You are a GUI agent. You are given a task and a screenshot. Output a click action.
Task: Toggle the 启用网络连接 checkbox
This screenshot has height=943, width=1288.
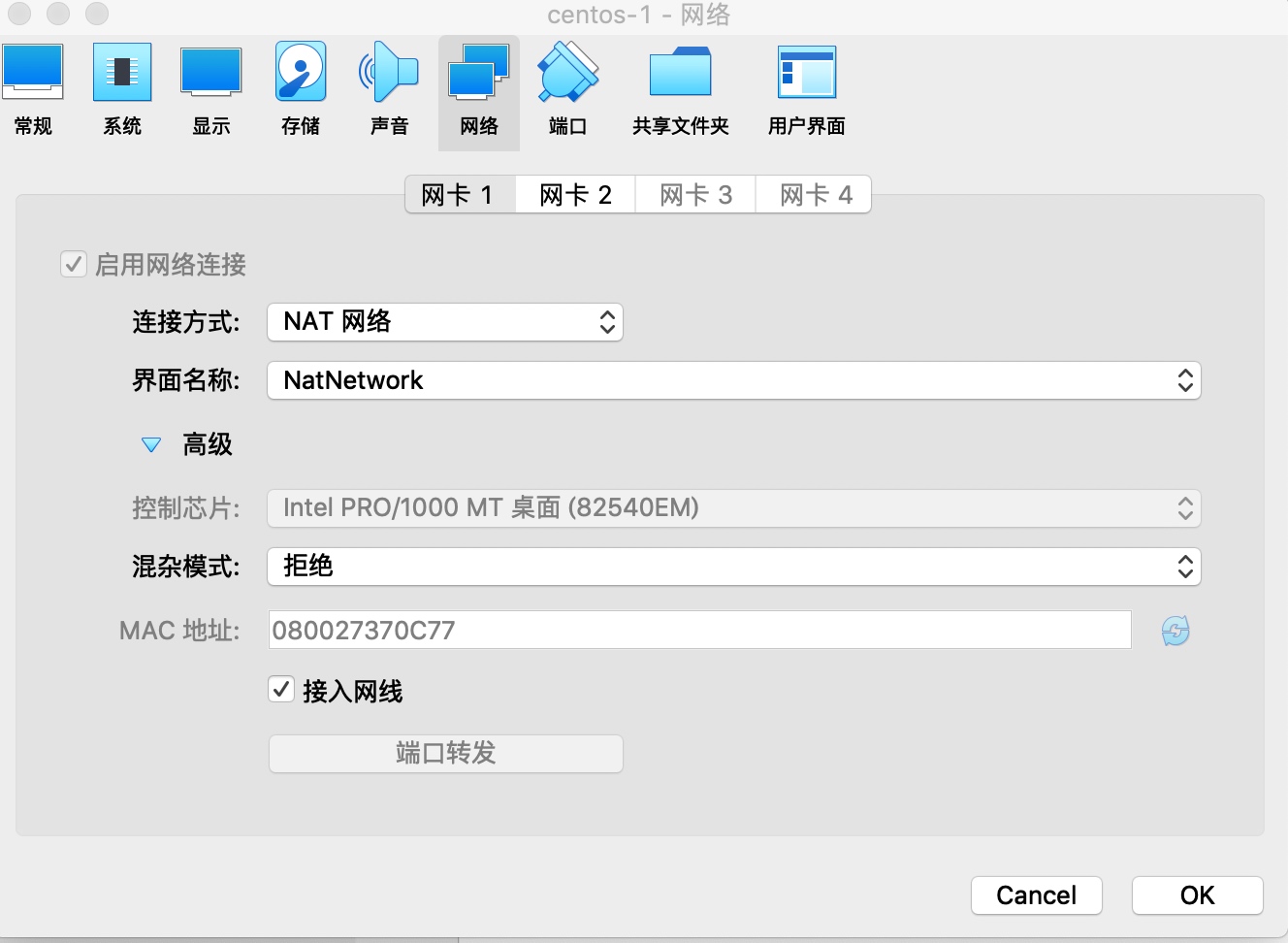[x=74, y=264]
